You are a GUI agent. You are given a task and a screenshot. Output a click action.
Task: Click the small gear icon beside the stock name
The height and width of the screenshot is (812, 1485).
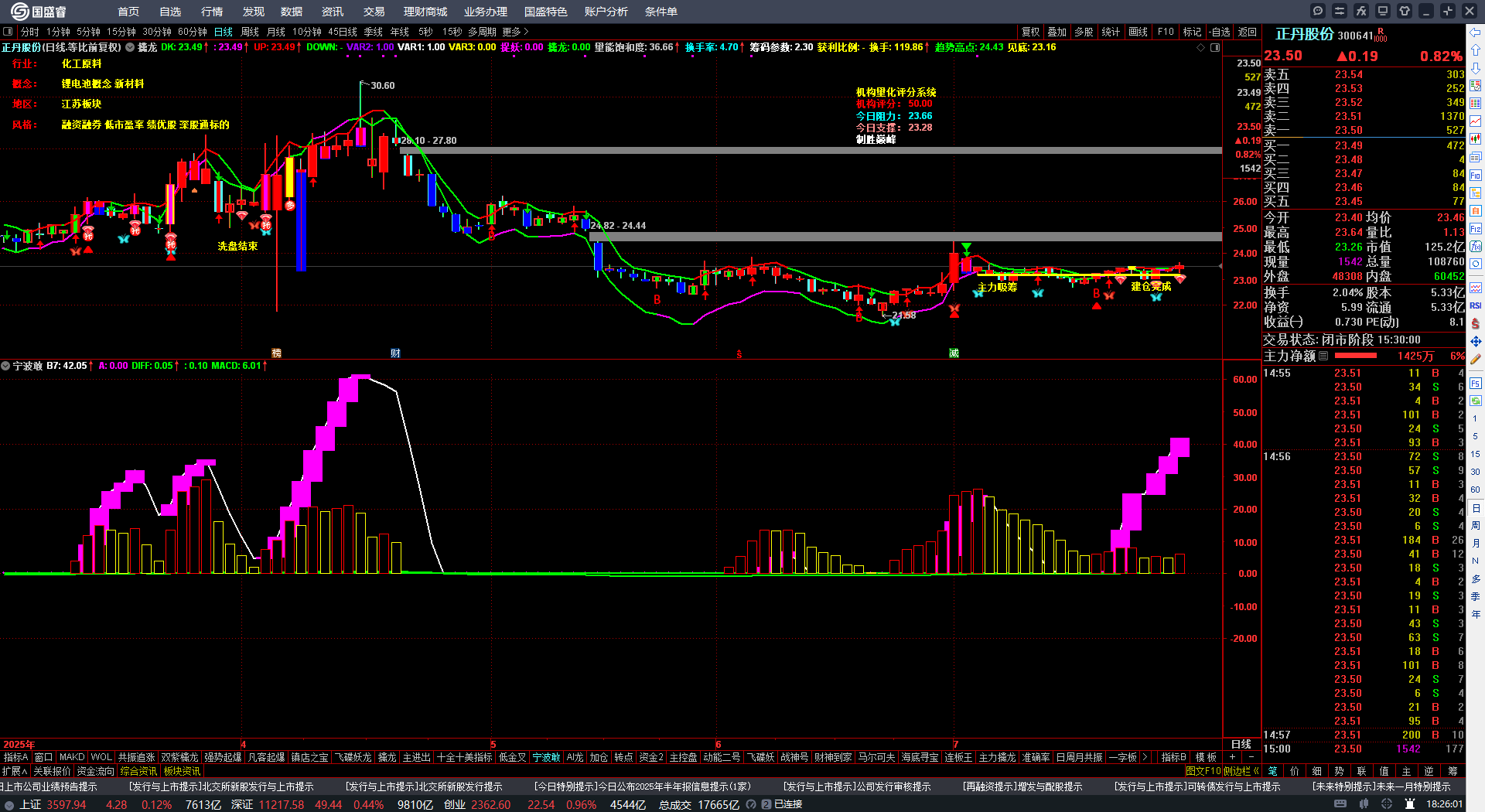click(x=131, y=47)
